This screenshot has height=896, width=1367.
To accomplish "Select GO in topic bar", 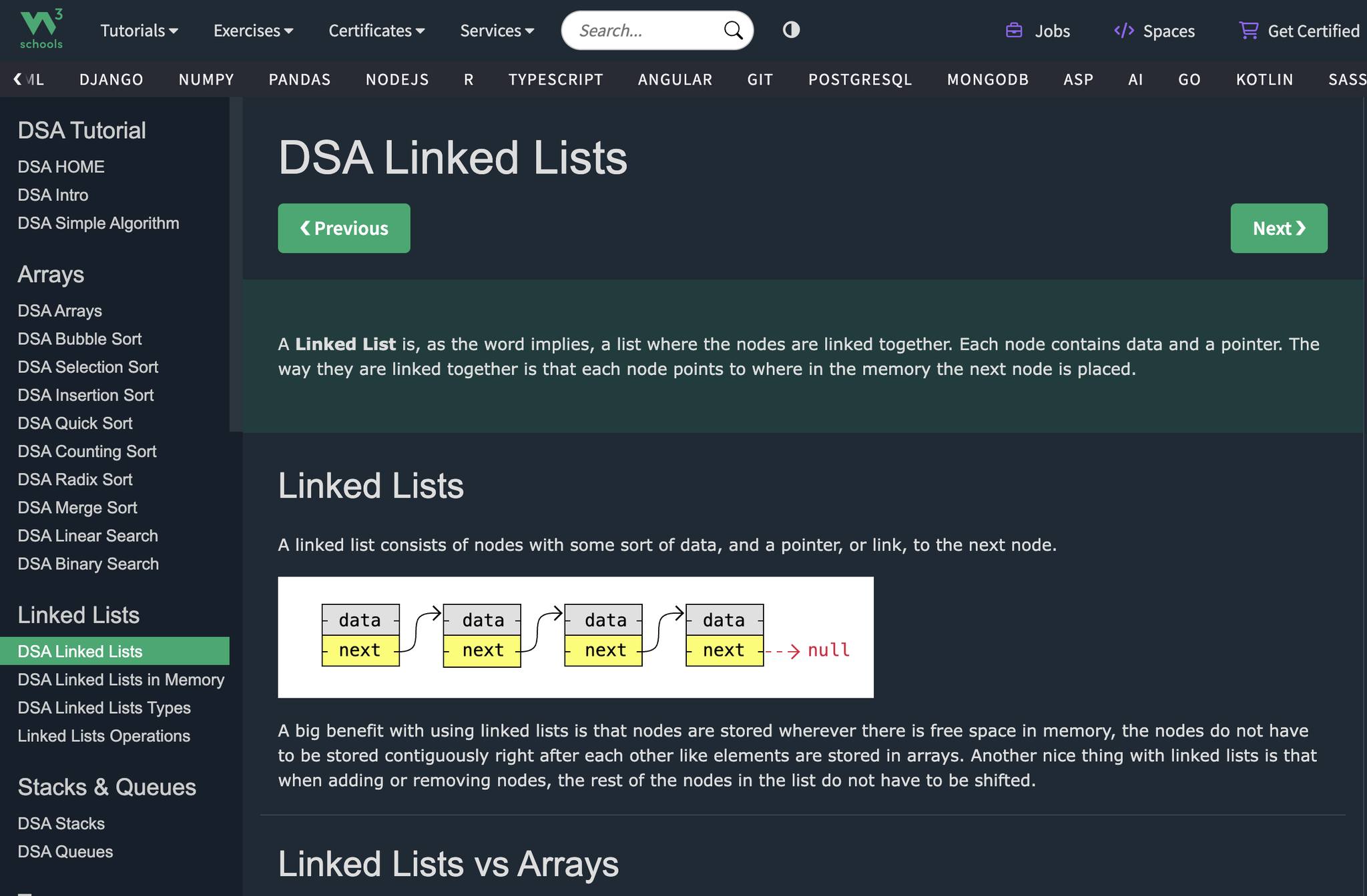I will [1189, 79].
